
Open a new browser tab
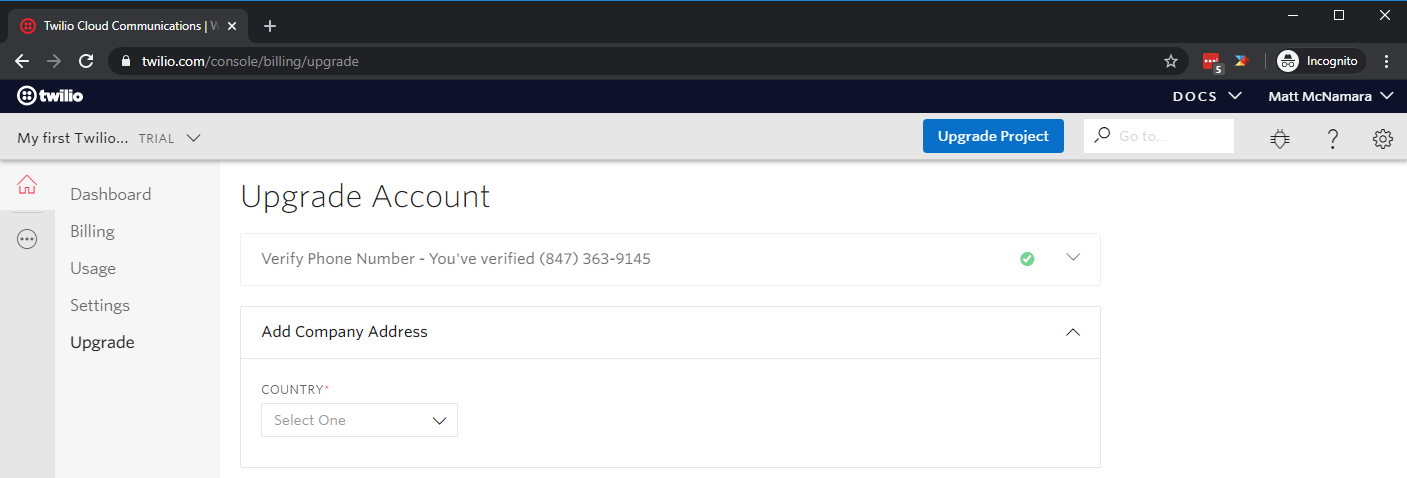(269, 26)
